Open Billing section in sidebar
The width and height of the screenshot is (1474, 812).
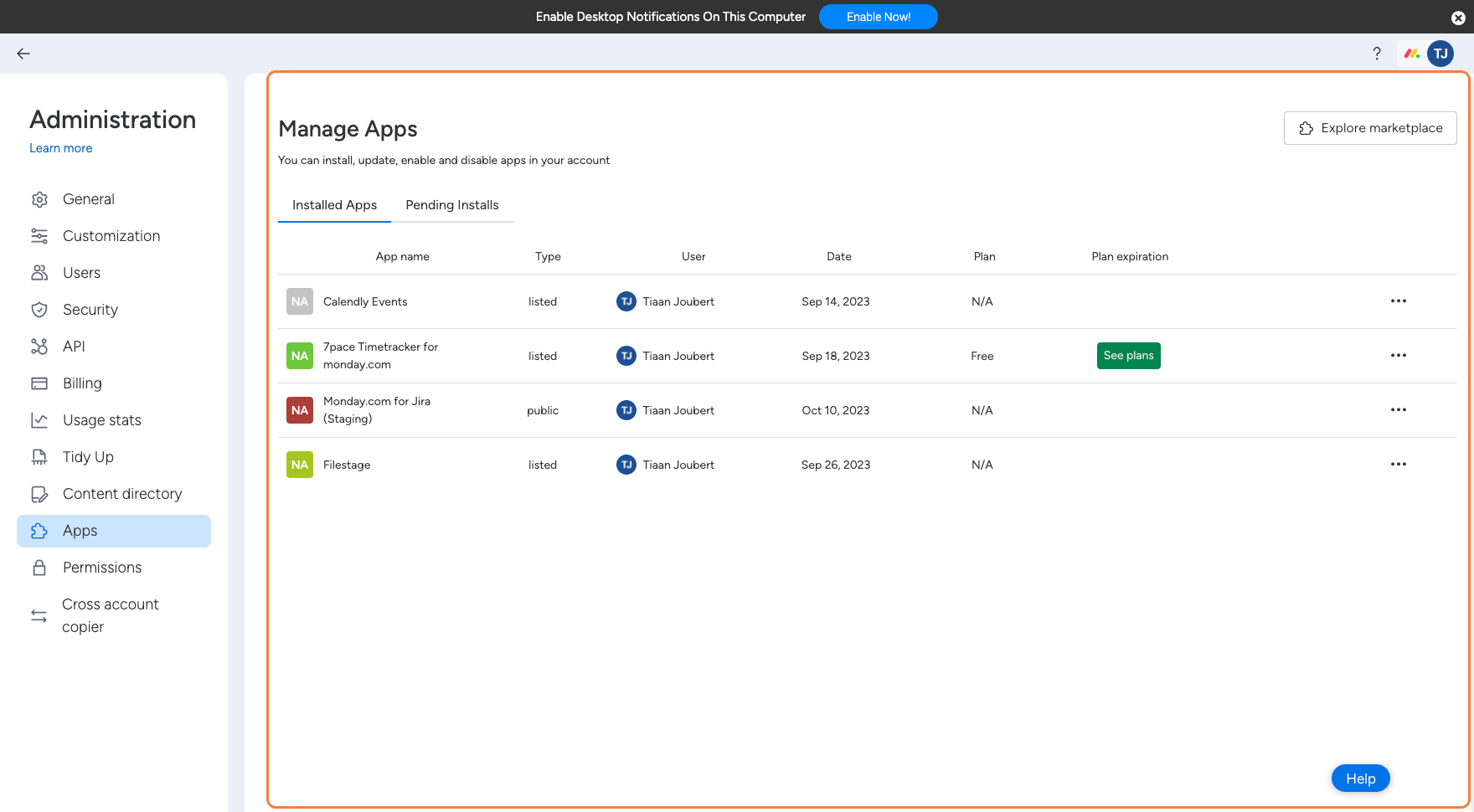pos(114,383)
